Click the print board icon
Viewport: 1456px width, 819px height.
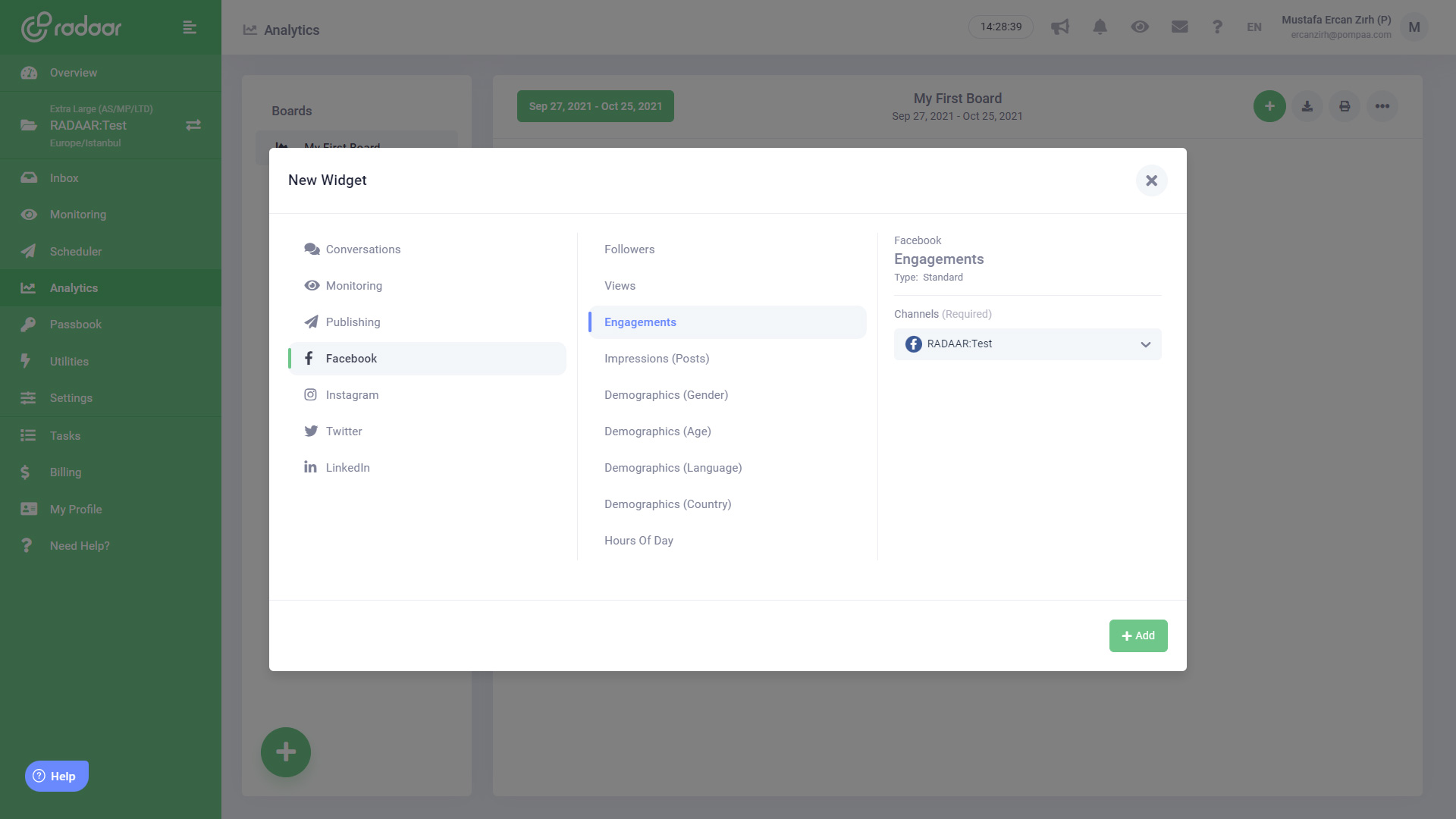point(1344,106)
